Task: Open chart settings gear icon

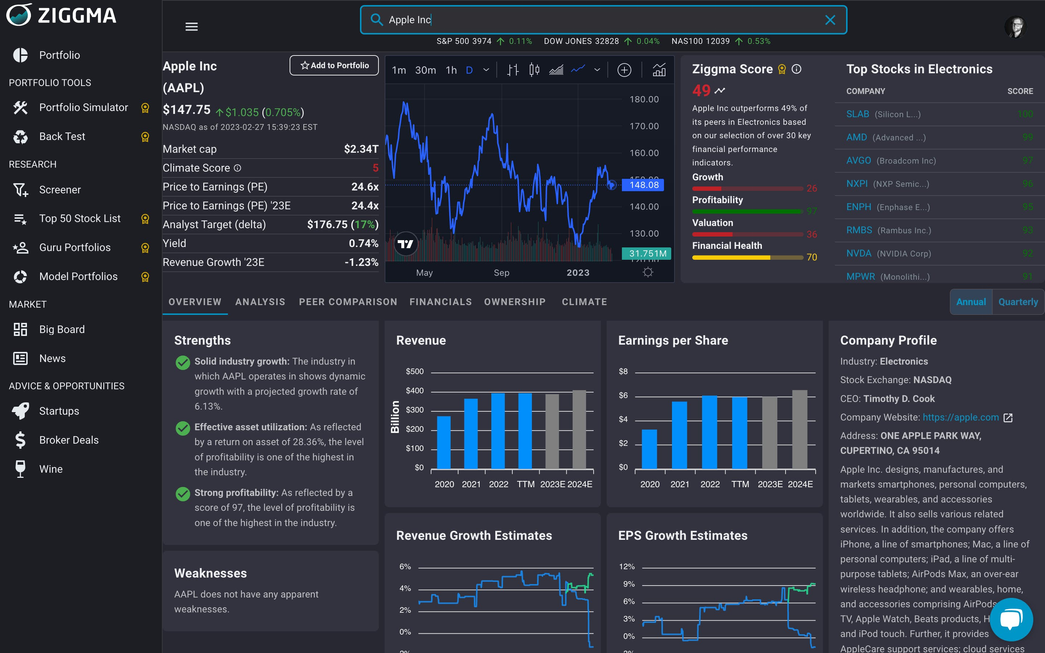Action: 648,272
